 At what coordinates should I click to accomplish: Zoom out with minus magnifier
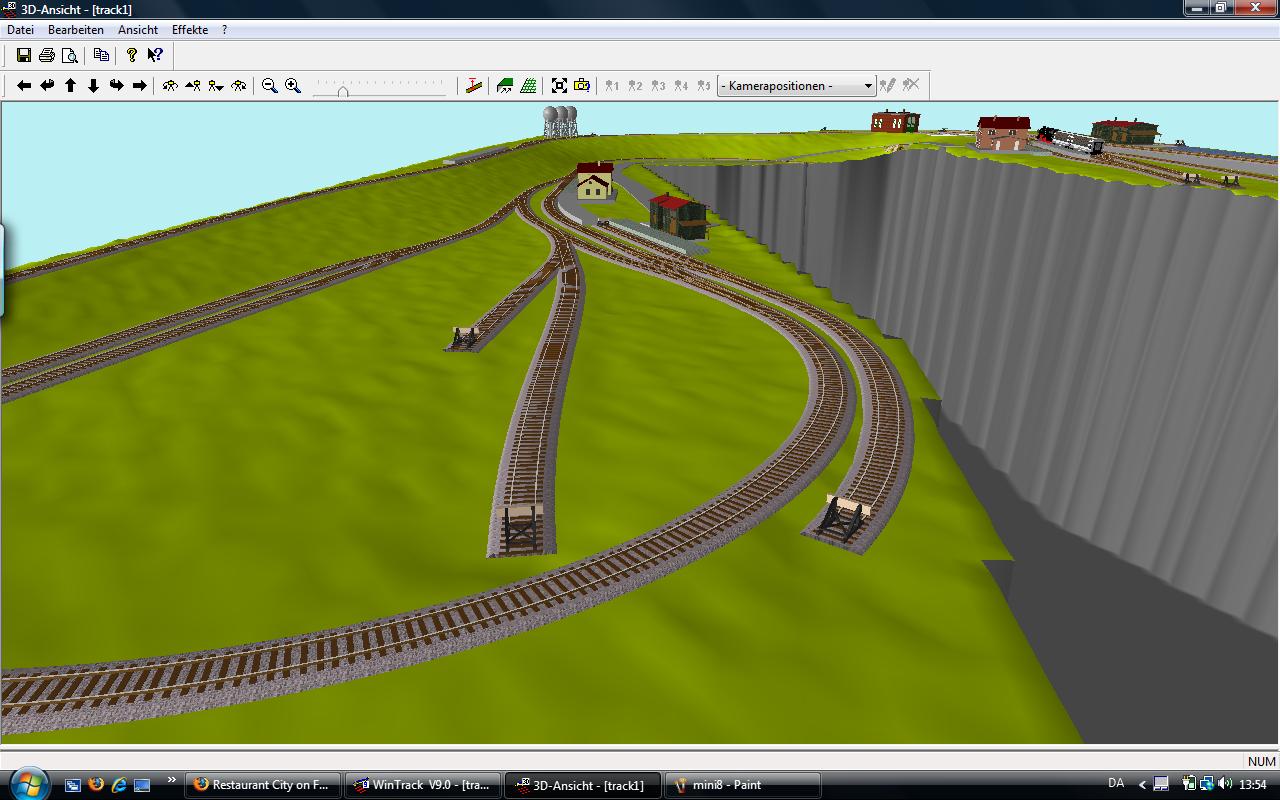click(x=270, y=86)
